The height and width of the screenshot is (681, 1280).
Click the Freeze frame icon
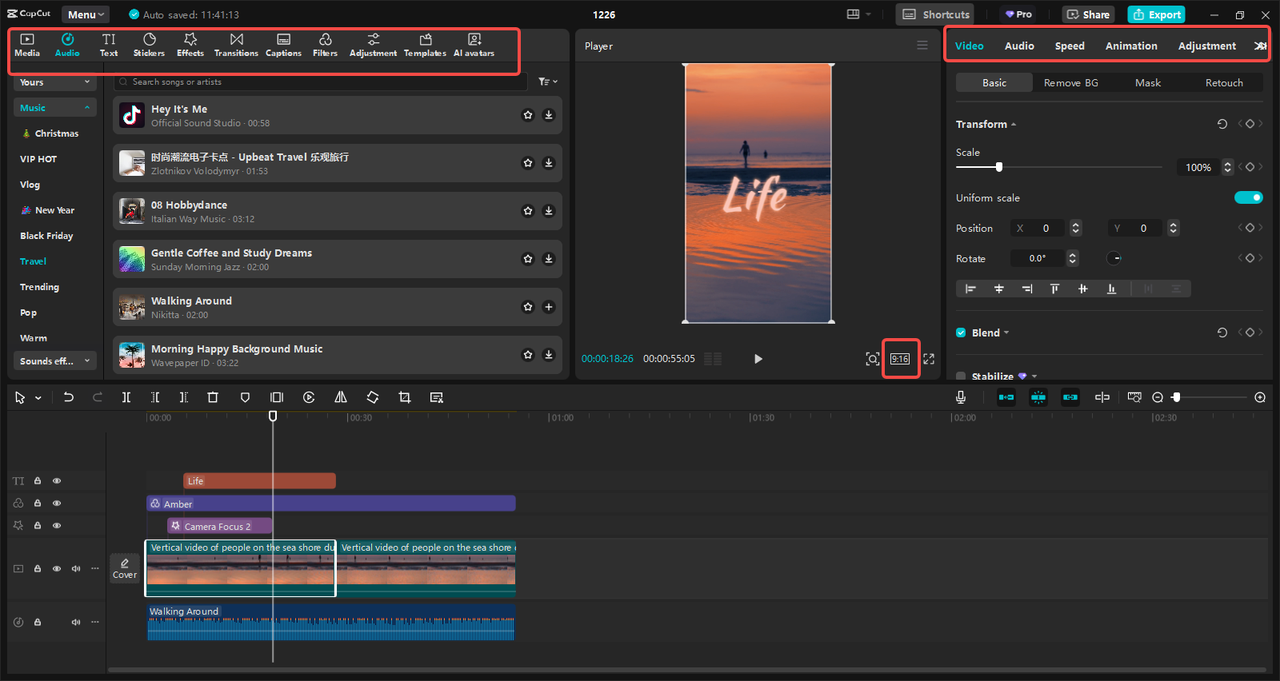point(277,397)
